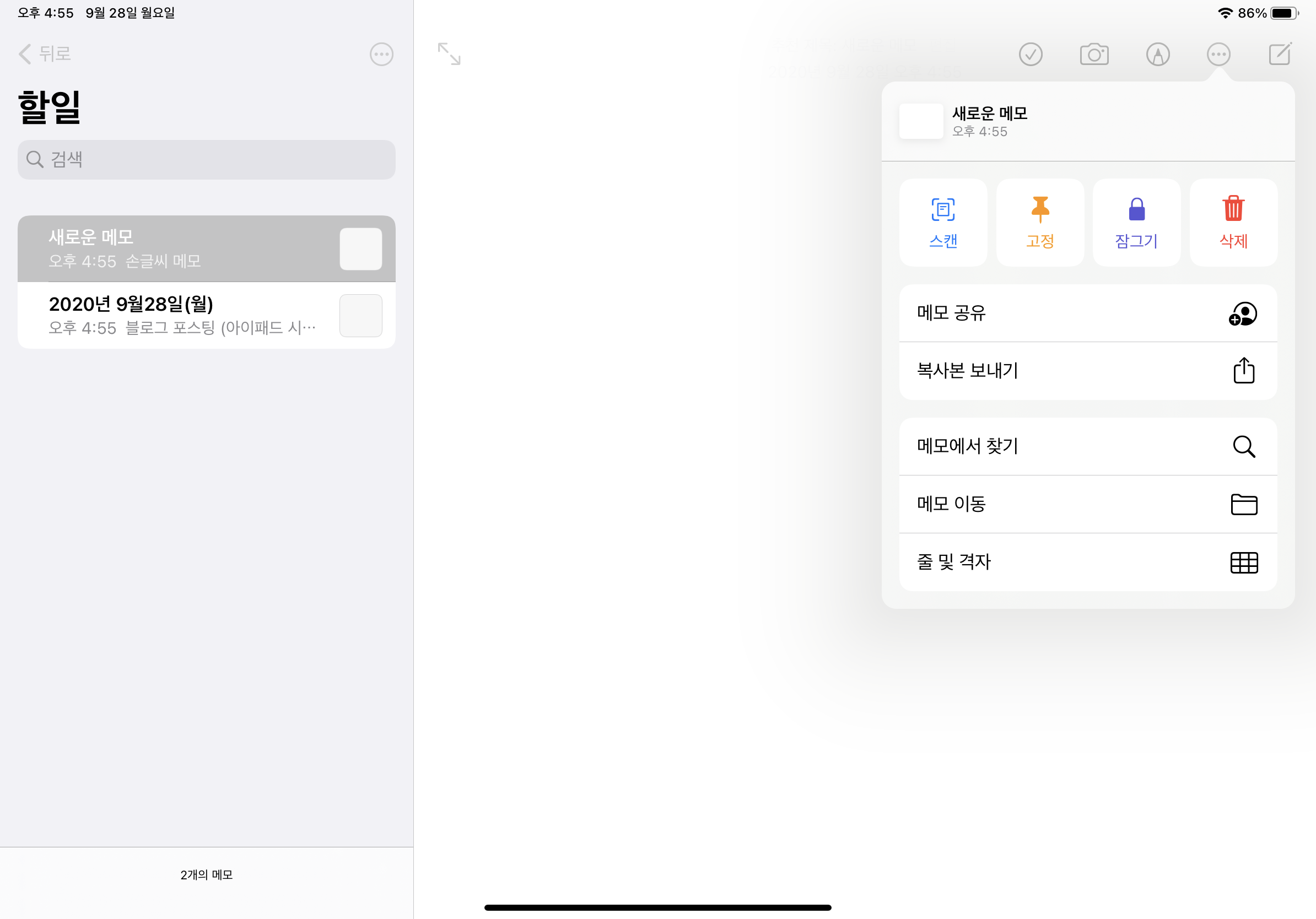
Task: Close the note actions ellipsis menu
Action: (x=1218, y=55)
